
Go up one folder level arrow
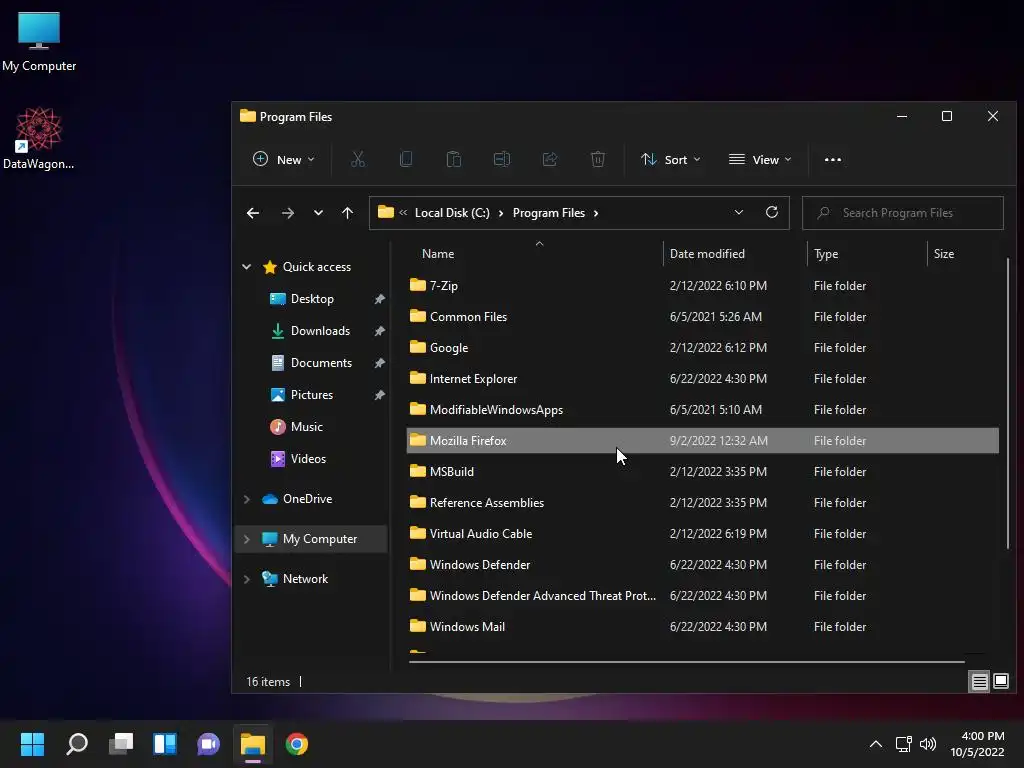click(x=347, y=213)
